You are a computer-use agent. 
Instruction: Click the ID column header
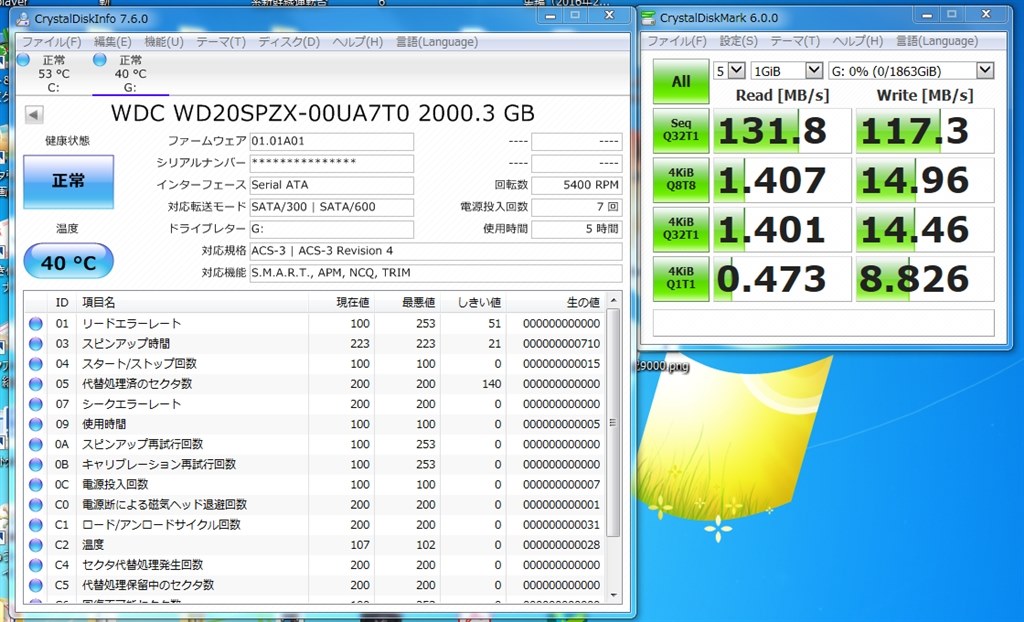click(x=62, y=303)
